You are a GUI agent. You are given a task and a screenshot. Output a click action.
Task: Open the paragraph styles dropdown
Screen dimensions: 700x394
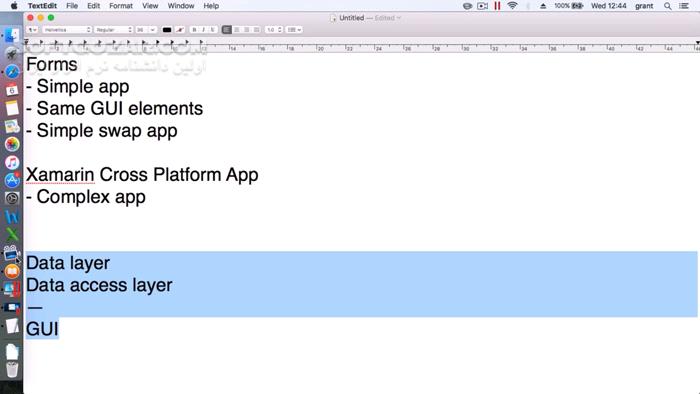click(32, 30)
